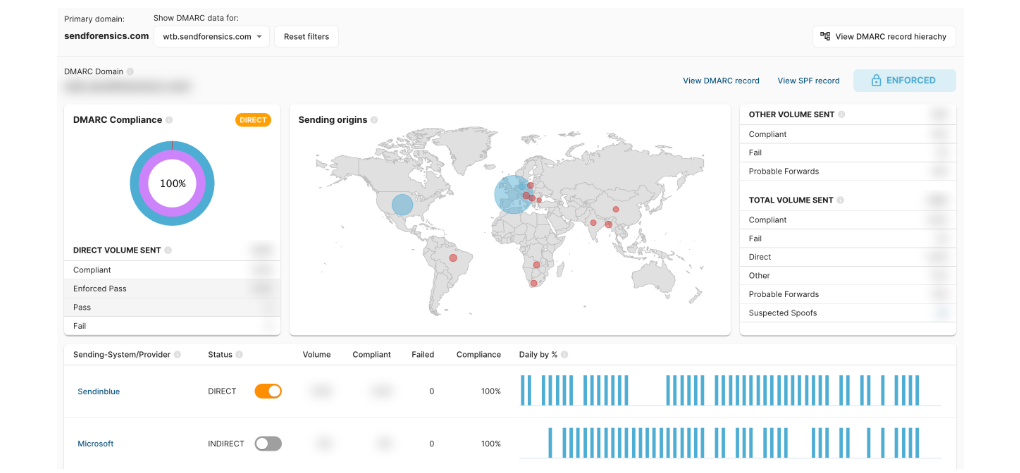1020x473 pixels.
Task: Click the hierarchy icon in View DMARC record hierarchy button
Action: tap(825, 36)
